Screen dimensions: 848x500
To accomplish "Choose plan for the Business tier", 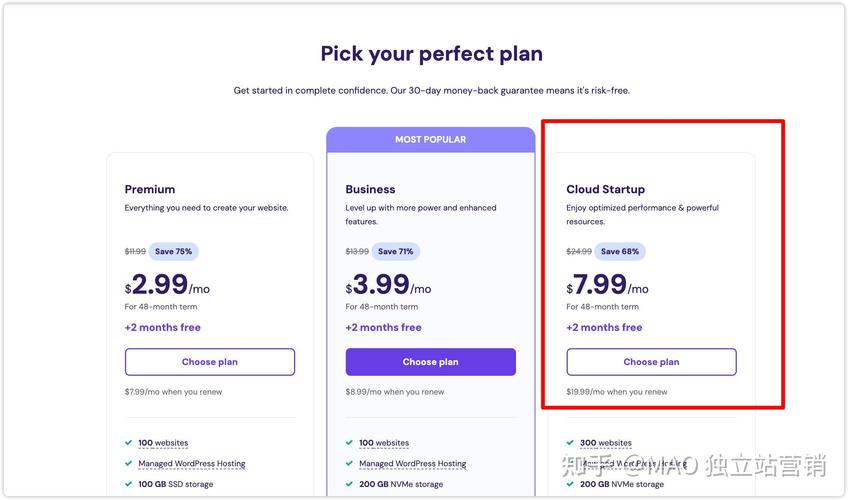I will [431, 362].
